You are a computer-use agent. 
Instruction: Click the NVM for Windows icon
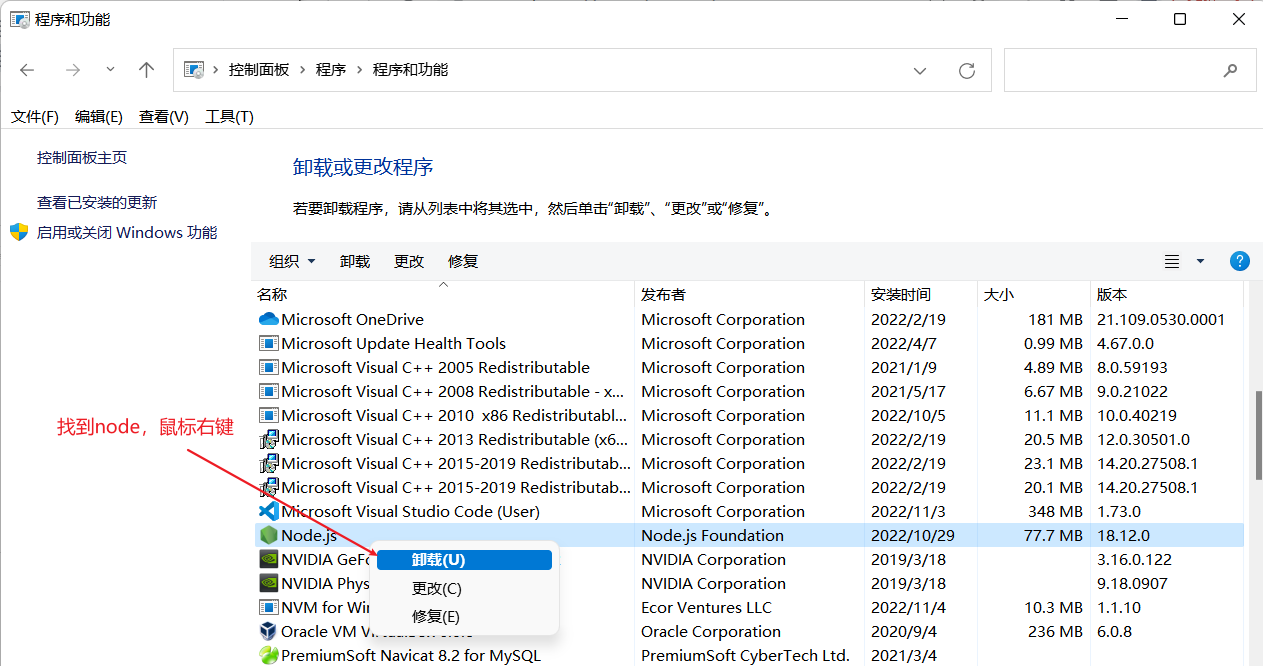268,608
